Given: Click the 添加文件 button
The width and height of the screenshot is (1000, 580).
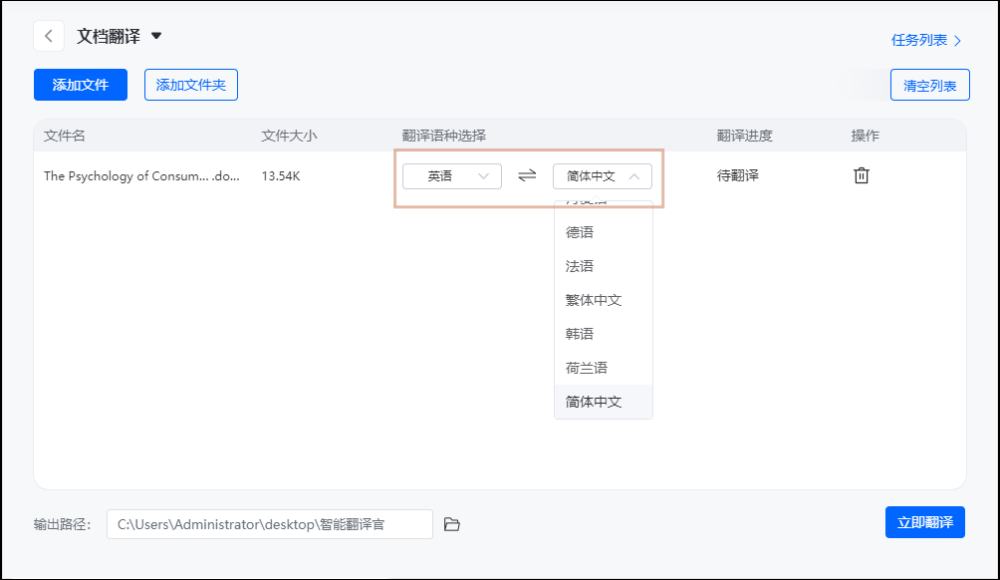Looking at the screenshot, I should 80,85.
